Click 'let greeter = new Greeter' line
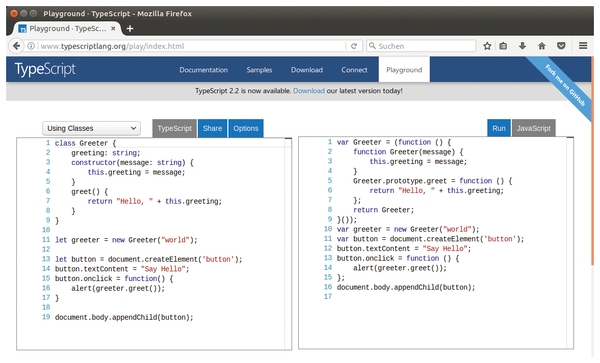600x363 pixels. (126, 240)
